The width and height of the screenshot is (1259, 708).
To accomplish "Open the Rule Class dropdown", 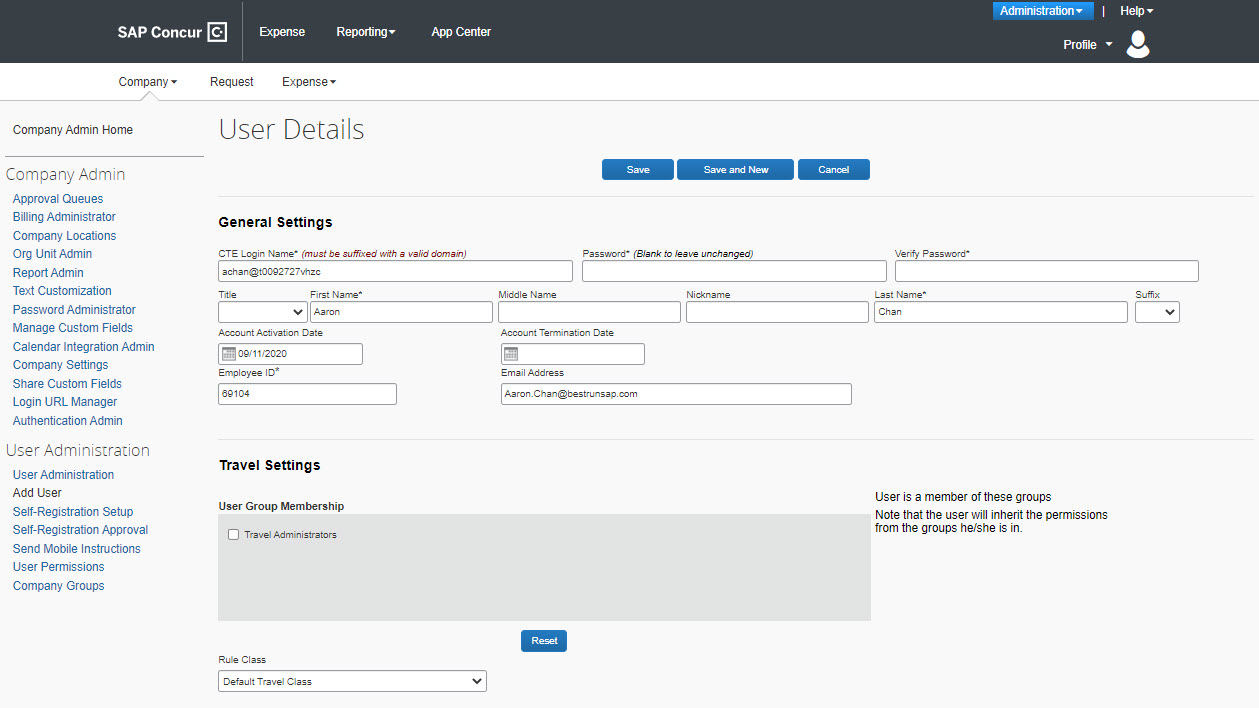I will coord(351,680).
